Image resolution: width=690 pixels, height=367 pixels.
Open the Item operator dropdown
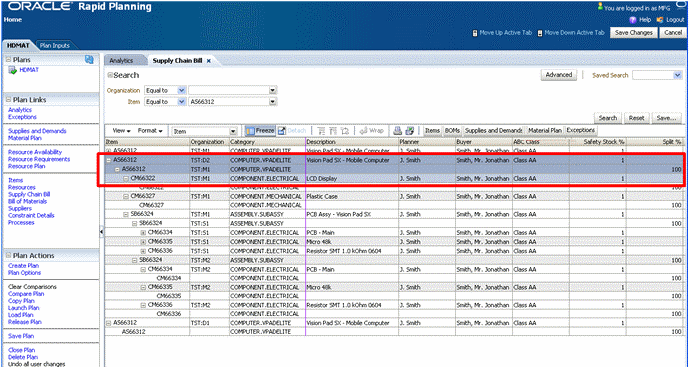coord(181,102)
